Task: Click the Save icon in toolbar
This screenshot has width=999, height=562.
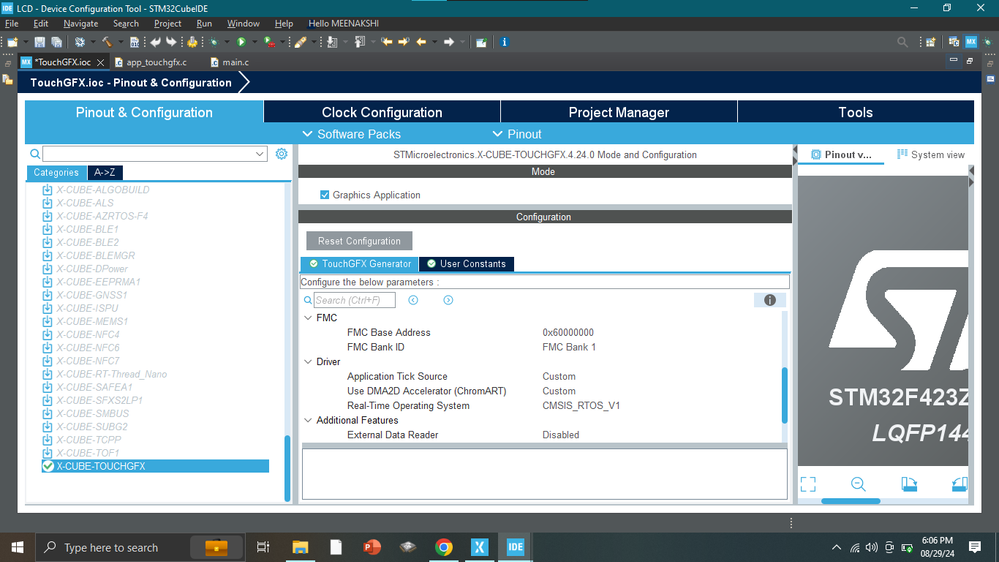Action: (40, 42)
